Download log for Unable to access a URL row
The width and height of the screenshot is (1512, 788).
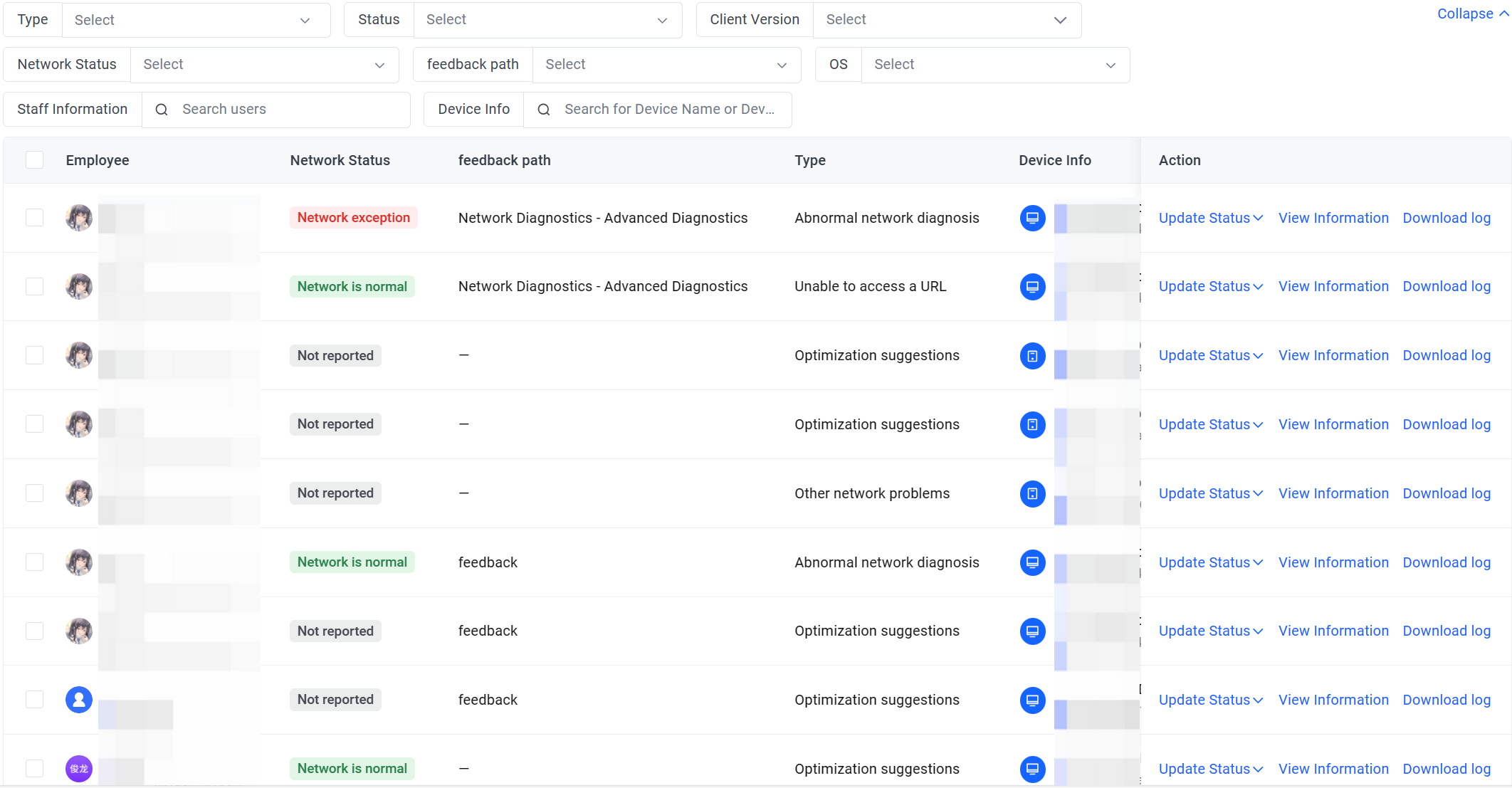(1447, 287)
